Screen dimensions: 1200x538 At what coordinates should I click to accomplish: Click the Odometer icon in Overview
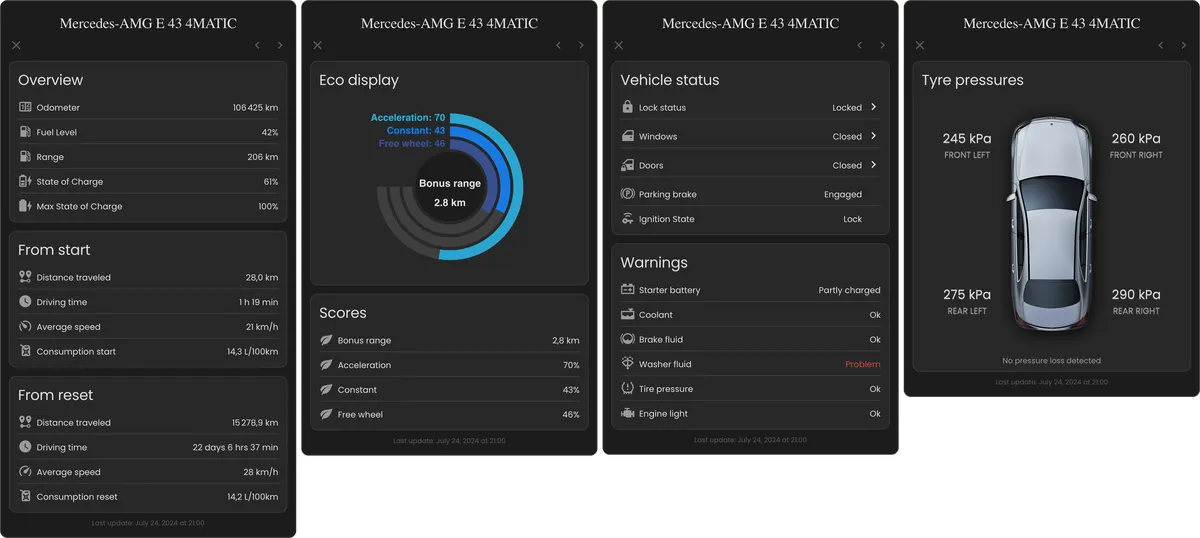pos(25,107)
